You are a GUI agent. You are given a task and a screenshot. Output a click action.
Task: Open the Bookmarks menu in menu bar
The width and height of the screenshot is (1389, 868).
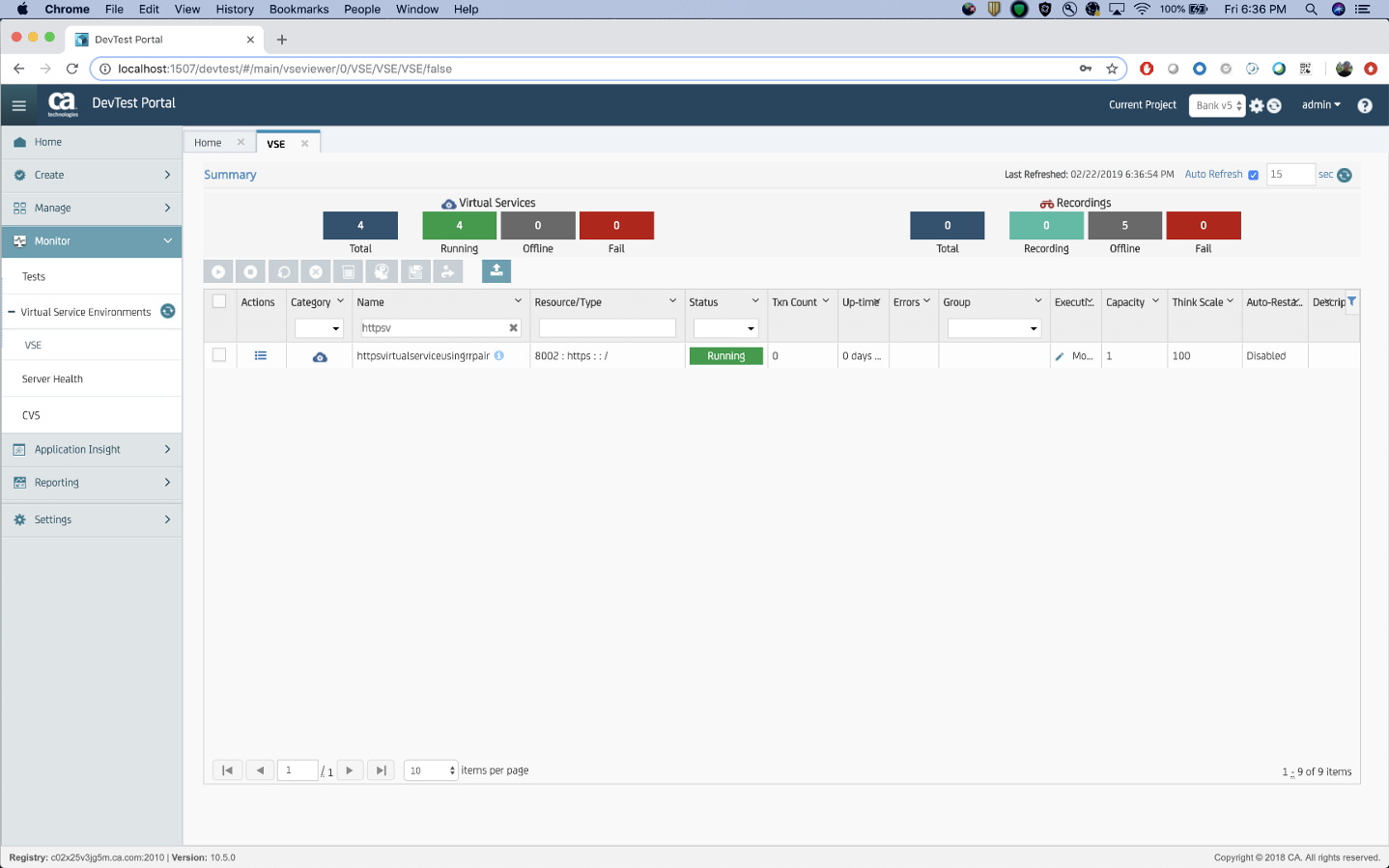(298, 9)
